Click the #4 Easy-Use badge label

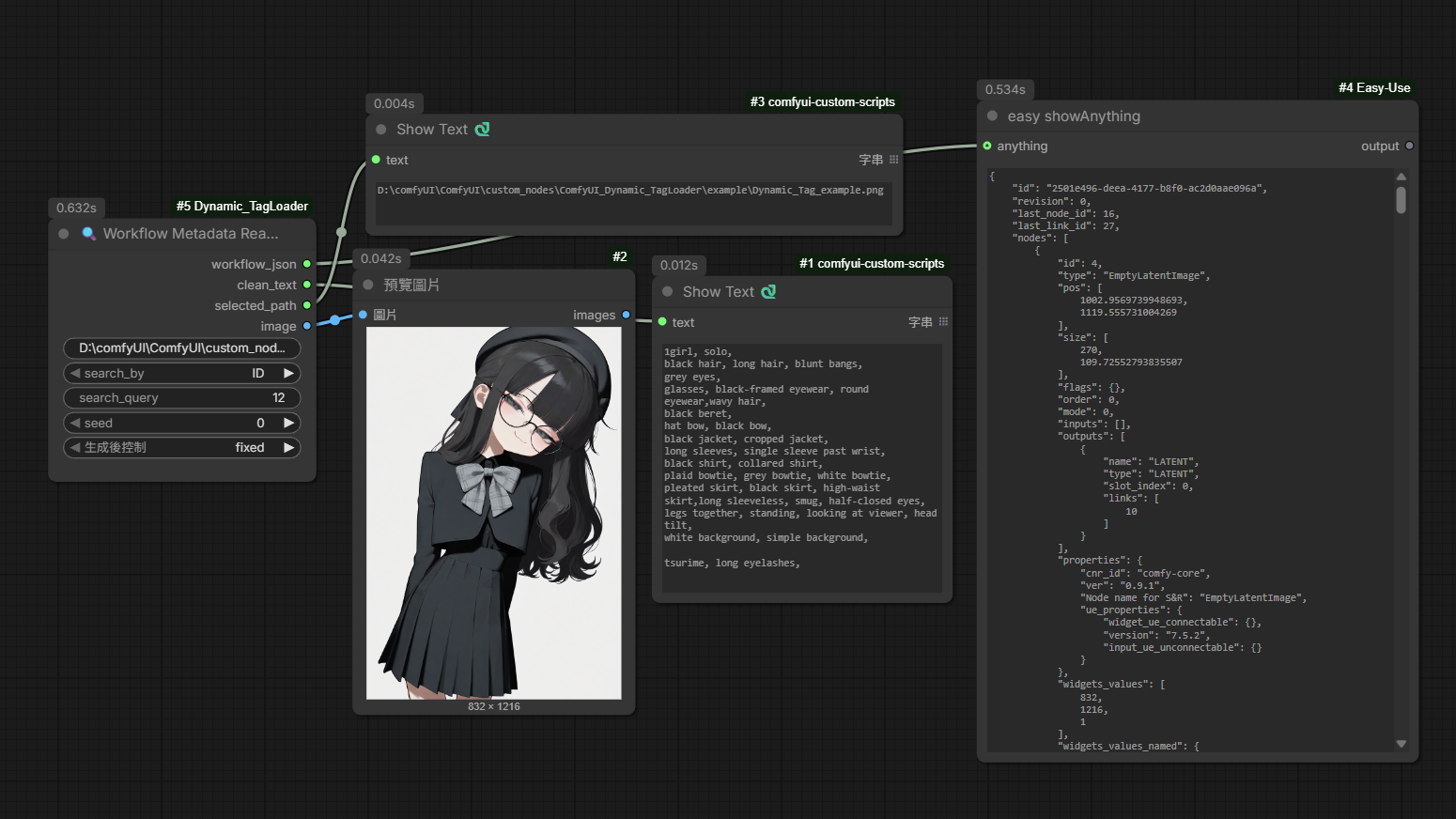tap(1374, 87)
